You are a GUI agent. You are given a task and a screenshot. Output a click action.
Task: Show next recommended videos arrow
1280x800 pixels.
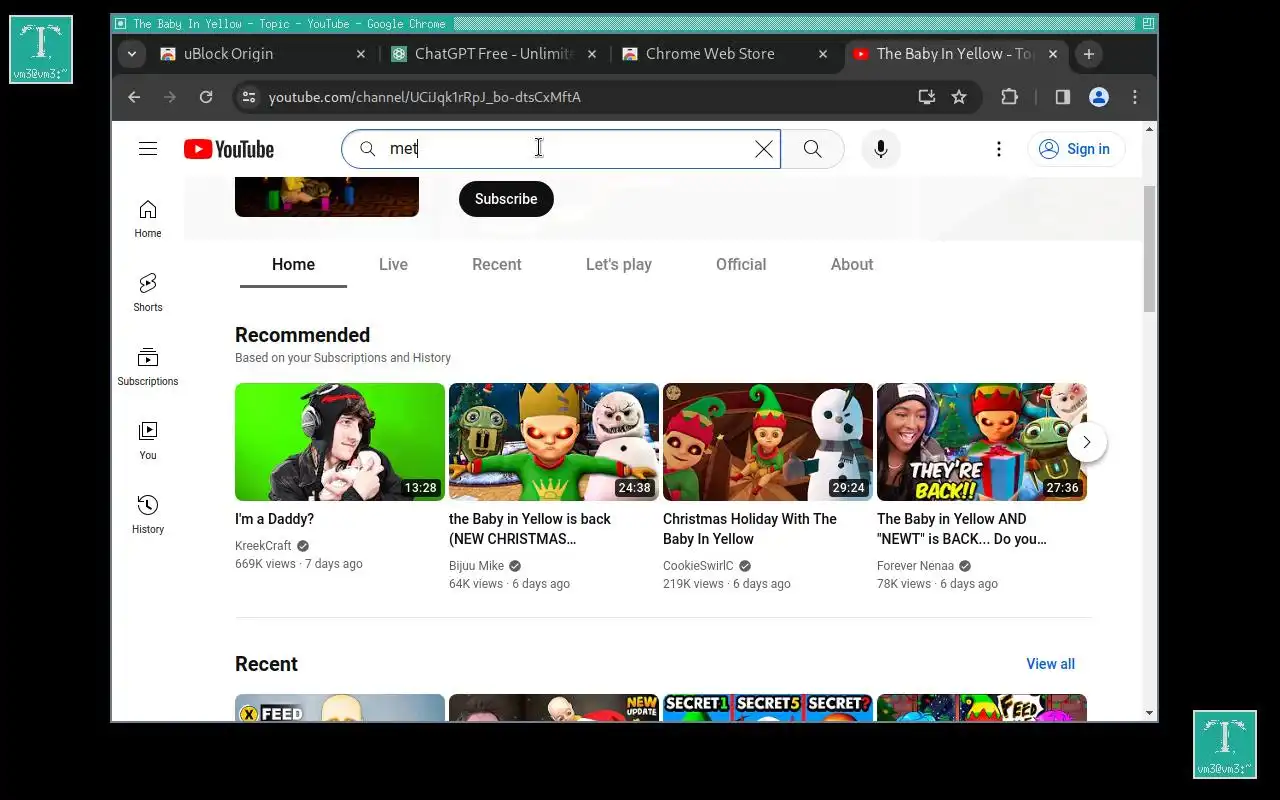pos(1087,442)
